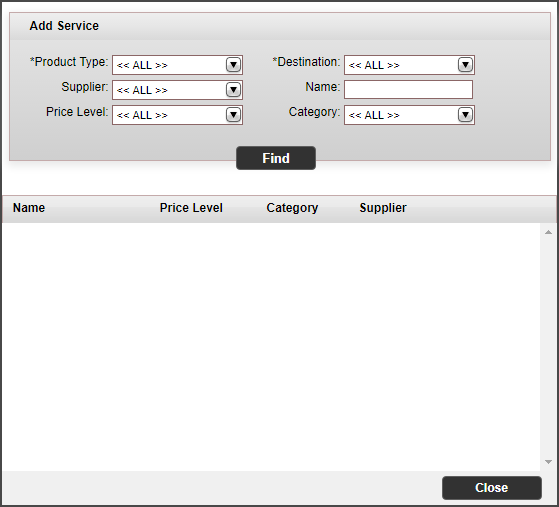Open the Category filter dropdown arrow

[465, 115]
